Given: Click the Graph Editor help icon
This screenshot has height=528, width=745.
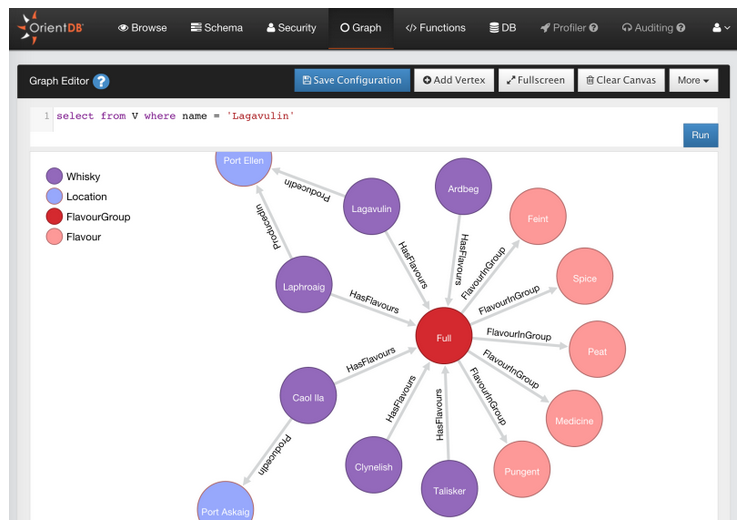Looking at the screenshot, I should pos(101,81).
